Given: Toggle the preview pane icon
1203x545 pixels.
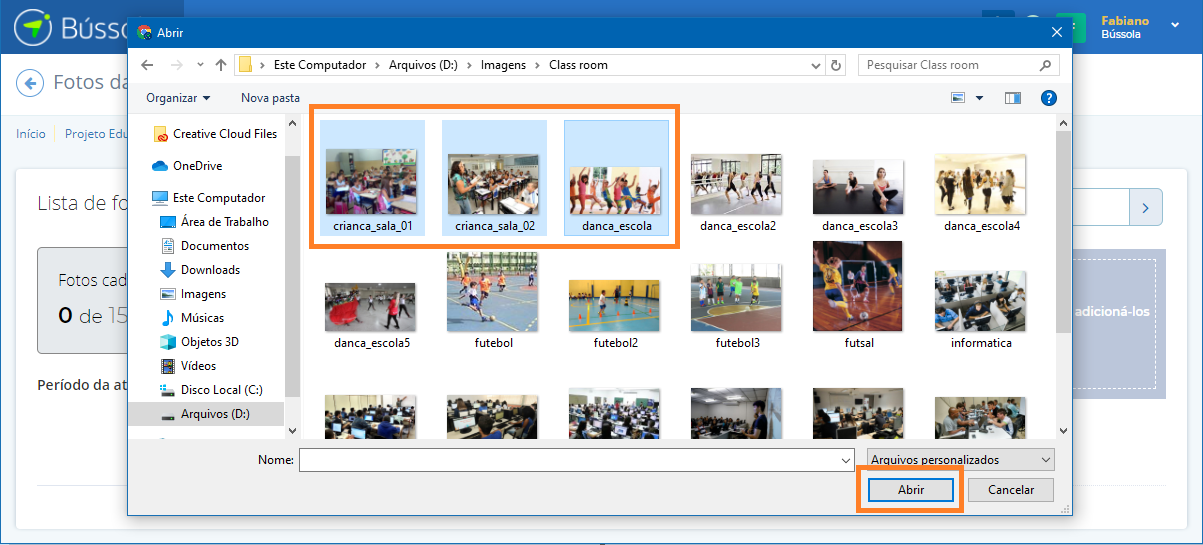Looking at the screenshot, I should coord(1013,98).
